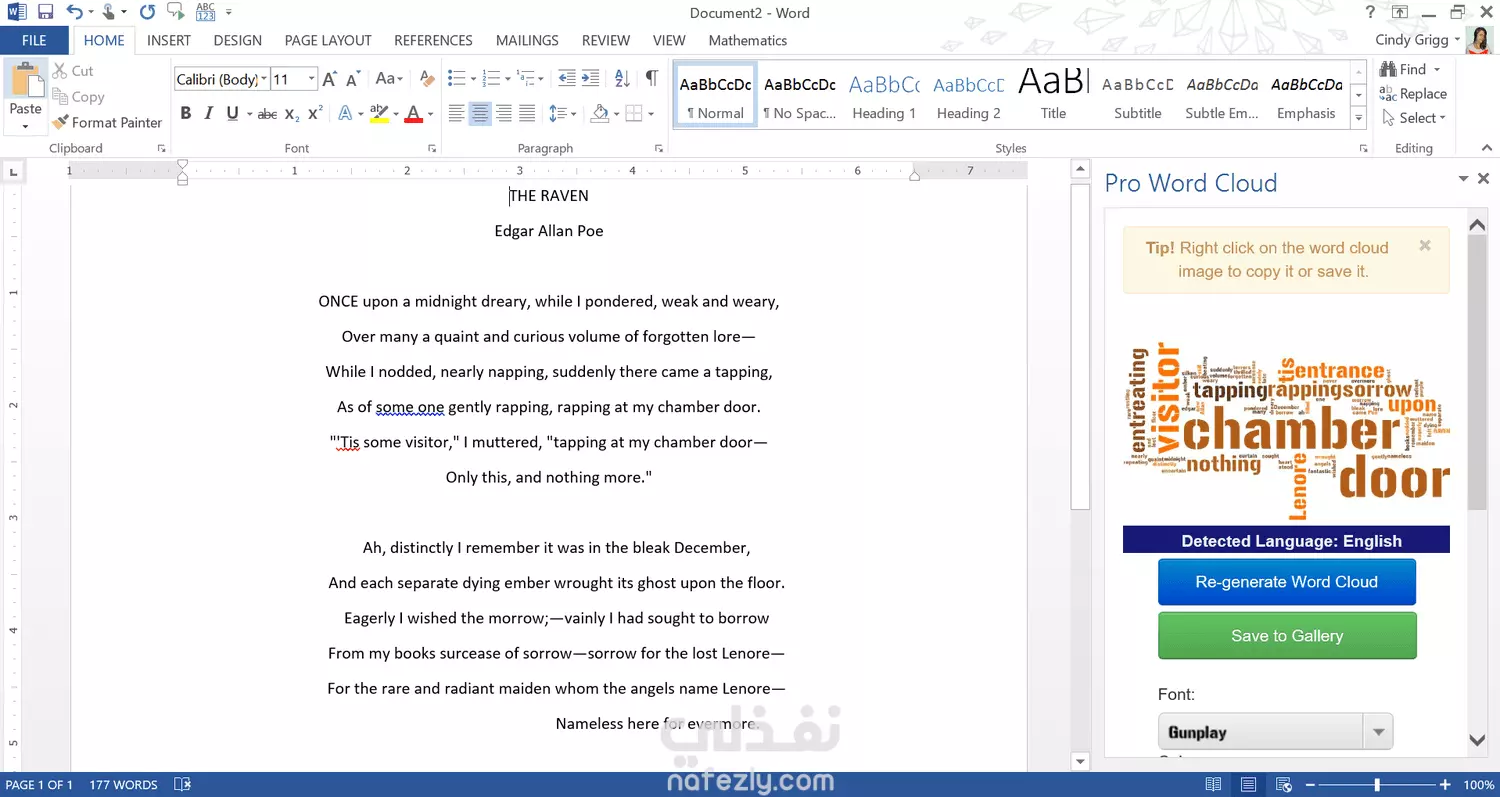Toggle show/hide paragraph marks
This screenshot has width=1500, height=797.
tap(651, 79)
